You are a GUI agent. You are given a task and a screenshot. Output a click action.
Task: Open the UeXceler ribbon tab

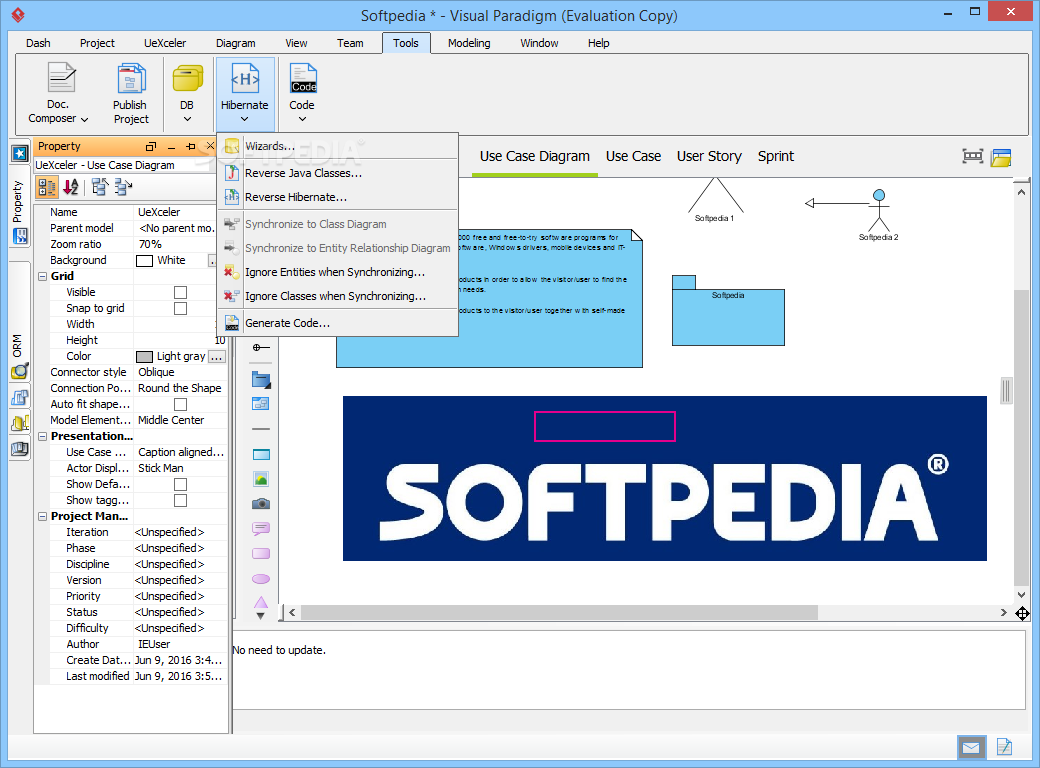(x=165, y=43)
